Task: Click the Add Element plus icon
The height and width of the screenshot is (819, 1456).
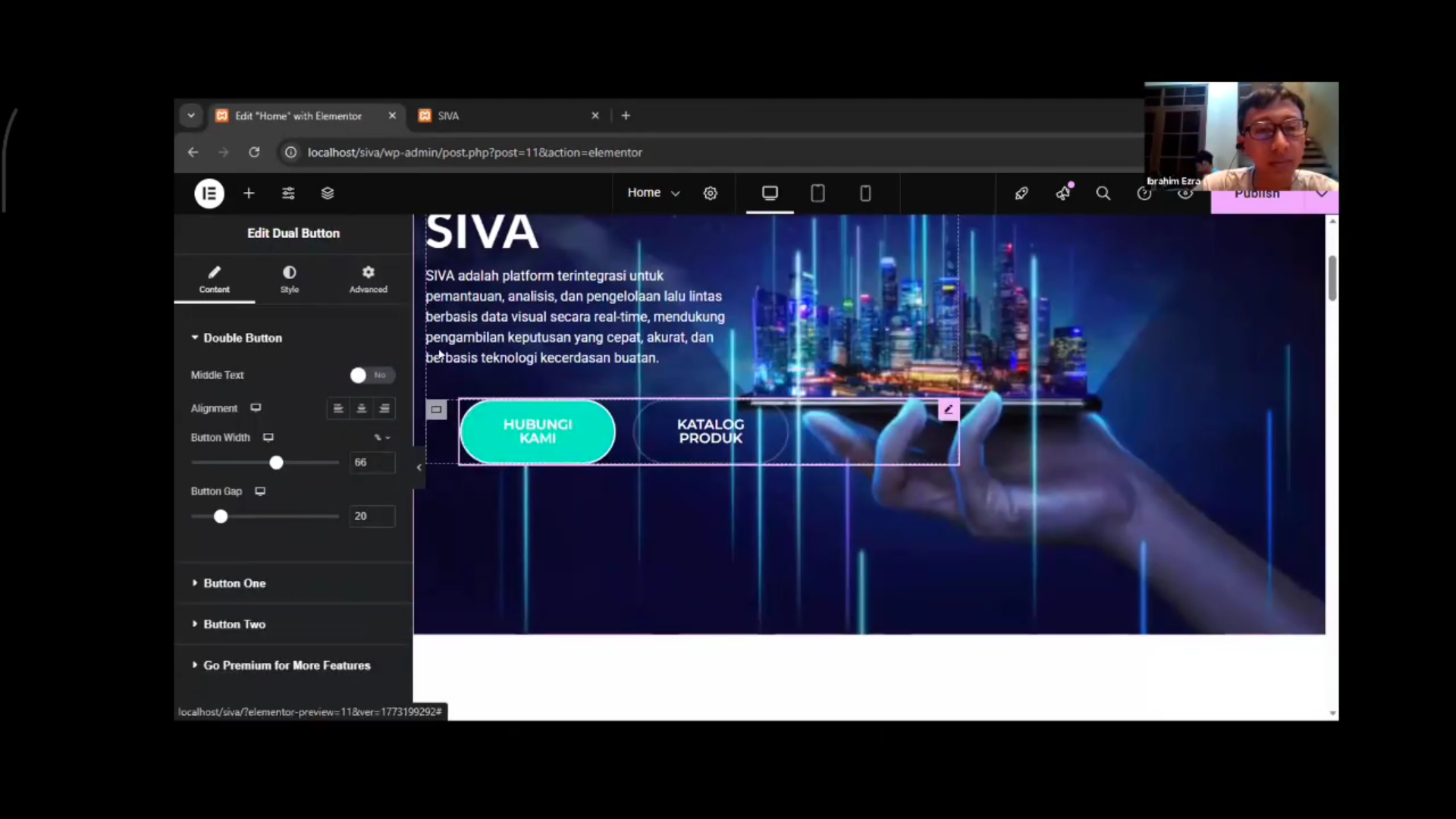Action: (x=249, y=193)
